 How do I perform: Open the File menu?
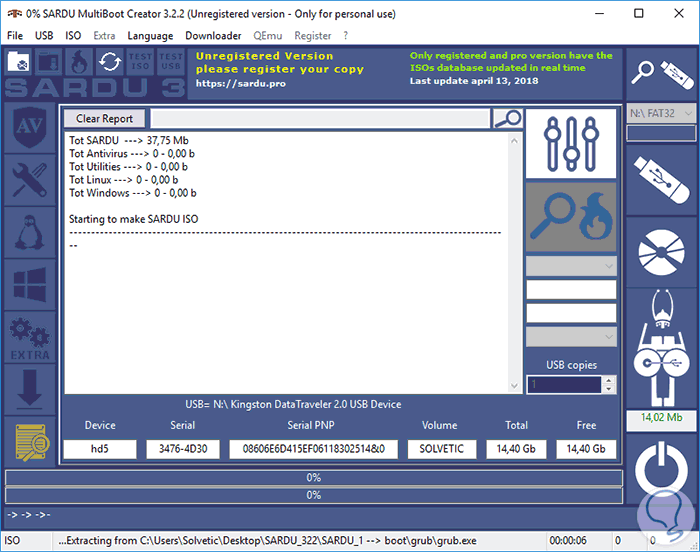click(15, 36)
